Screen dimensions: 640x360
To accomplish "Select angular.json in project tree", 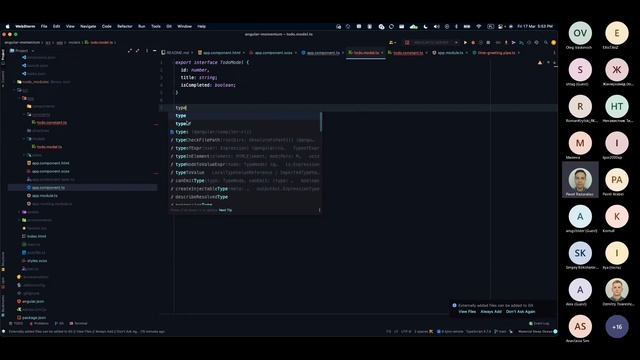I will [x=33, y=302].
